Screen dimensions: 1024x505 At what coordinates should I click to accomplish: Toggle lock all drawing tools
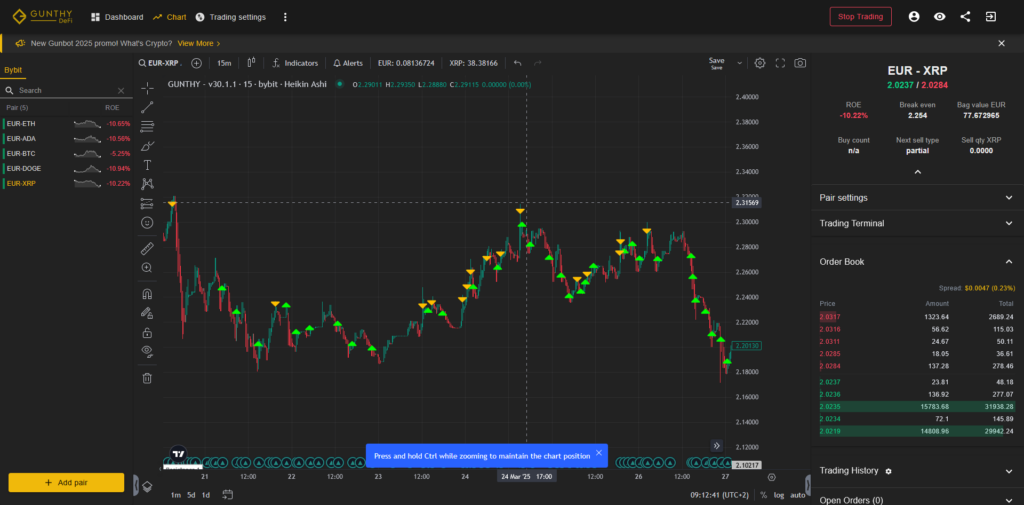pyautogui.click(x=148, y=333)
